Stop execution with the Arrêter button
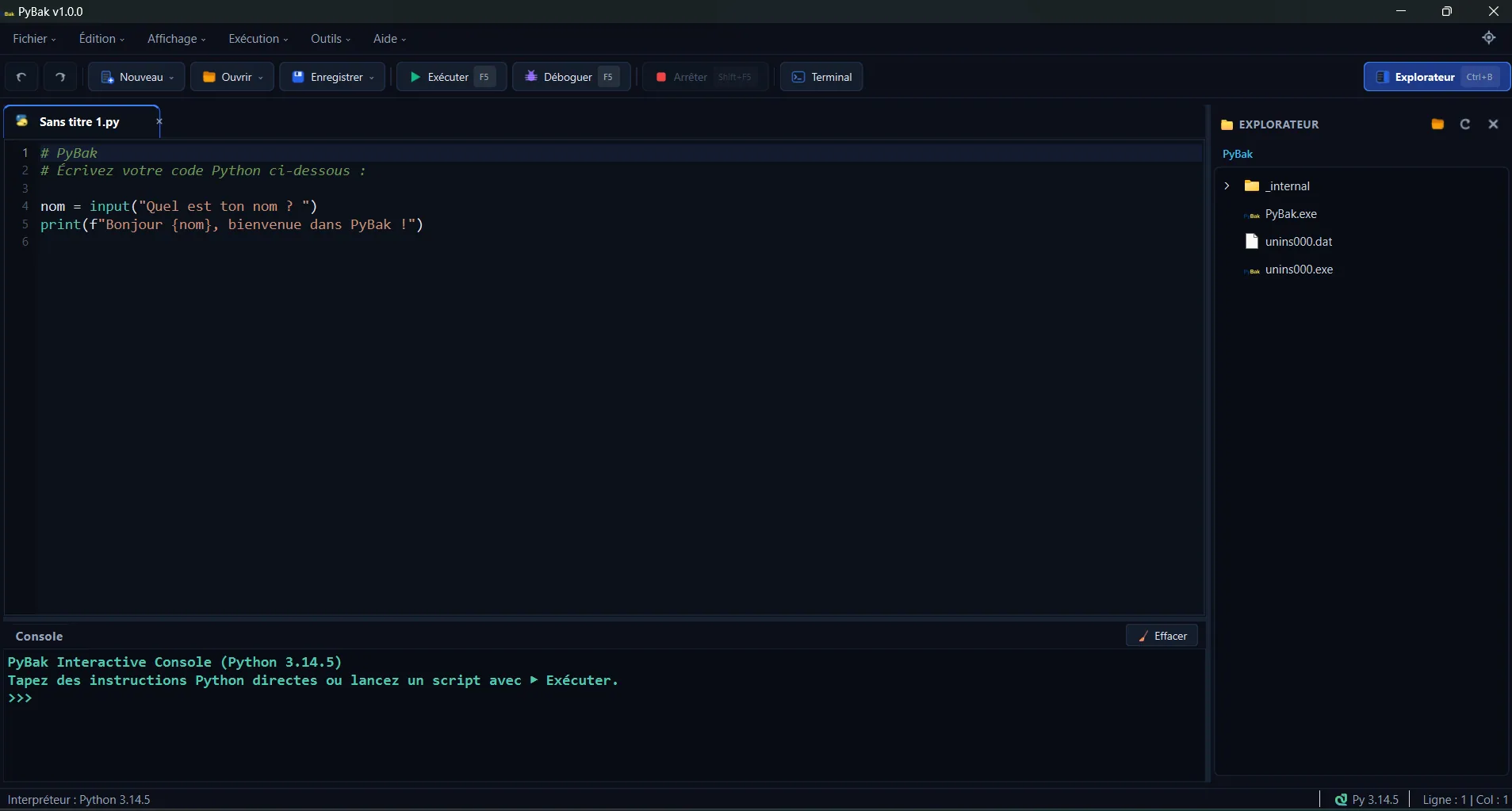This screenshot has width=1512, height=811. tap(705, 77)
